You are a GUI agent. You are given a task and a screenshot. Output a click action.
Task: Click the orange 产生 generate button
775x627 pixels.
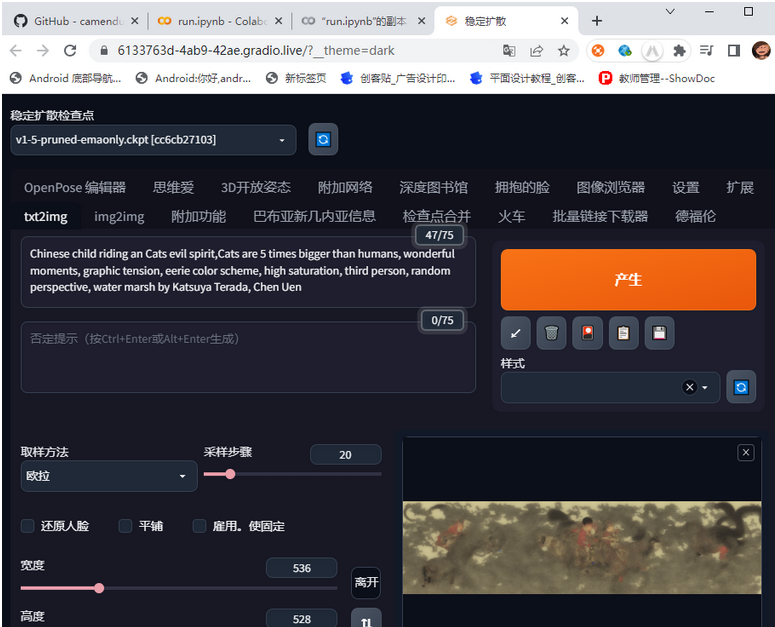click(628, 280)
